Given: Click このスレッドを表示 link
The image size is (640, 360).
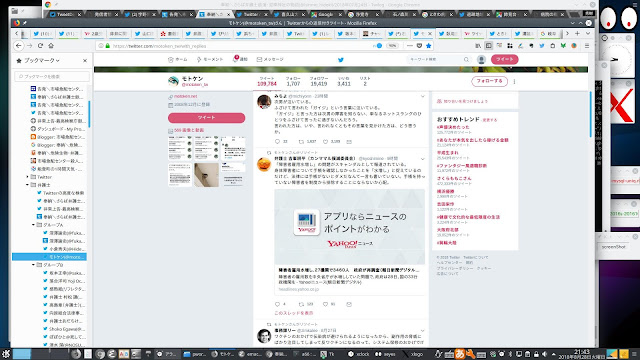Looking at the screenshot, I should (294, 313).
